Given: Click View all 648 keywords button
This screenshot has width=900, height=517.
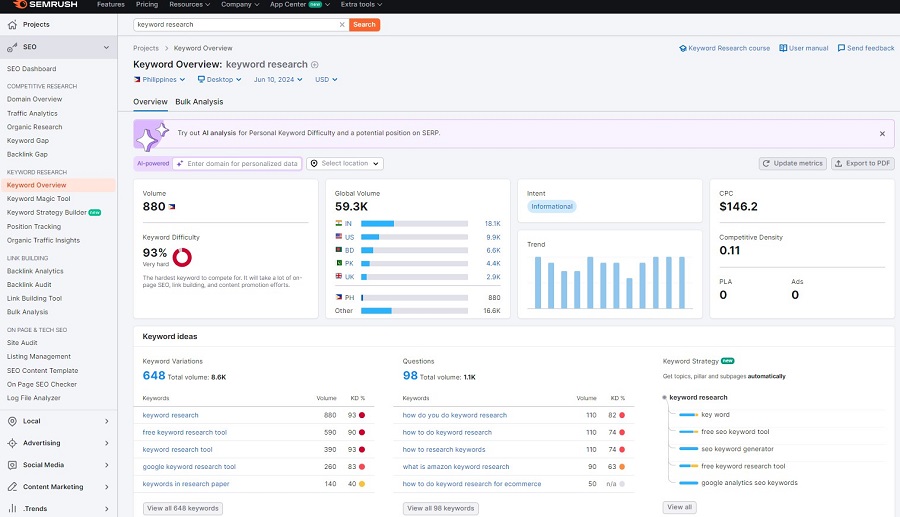Looking at the screenshot, I should coord(183,508).
